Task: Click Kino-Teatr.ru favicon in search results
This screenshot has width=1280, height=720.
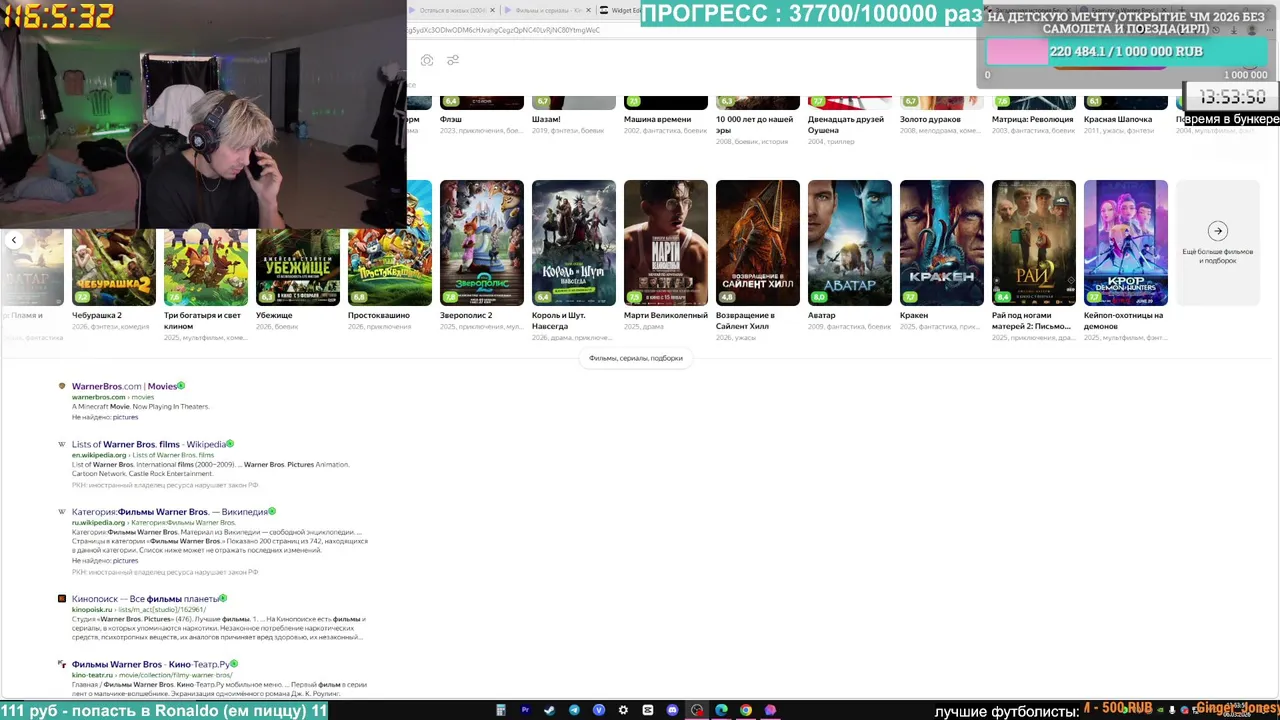Action: coord(62,664)
